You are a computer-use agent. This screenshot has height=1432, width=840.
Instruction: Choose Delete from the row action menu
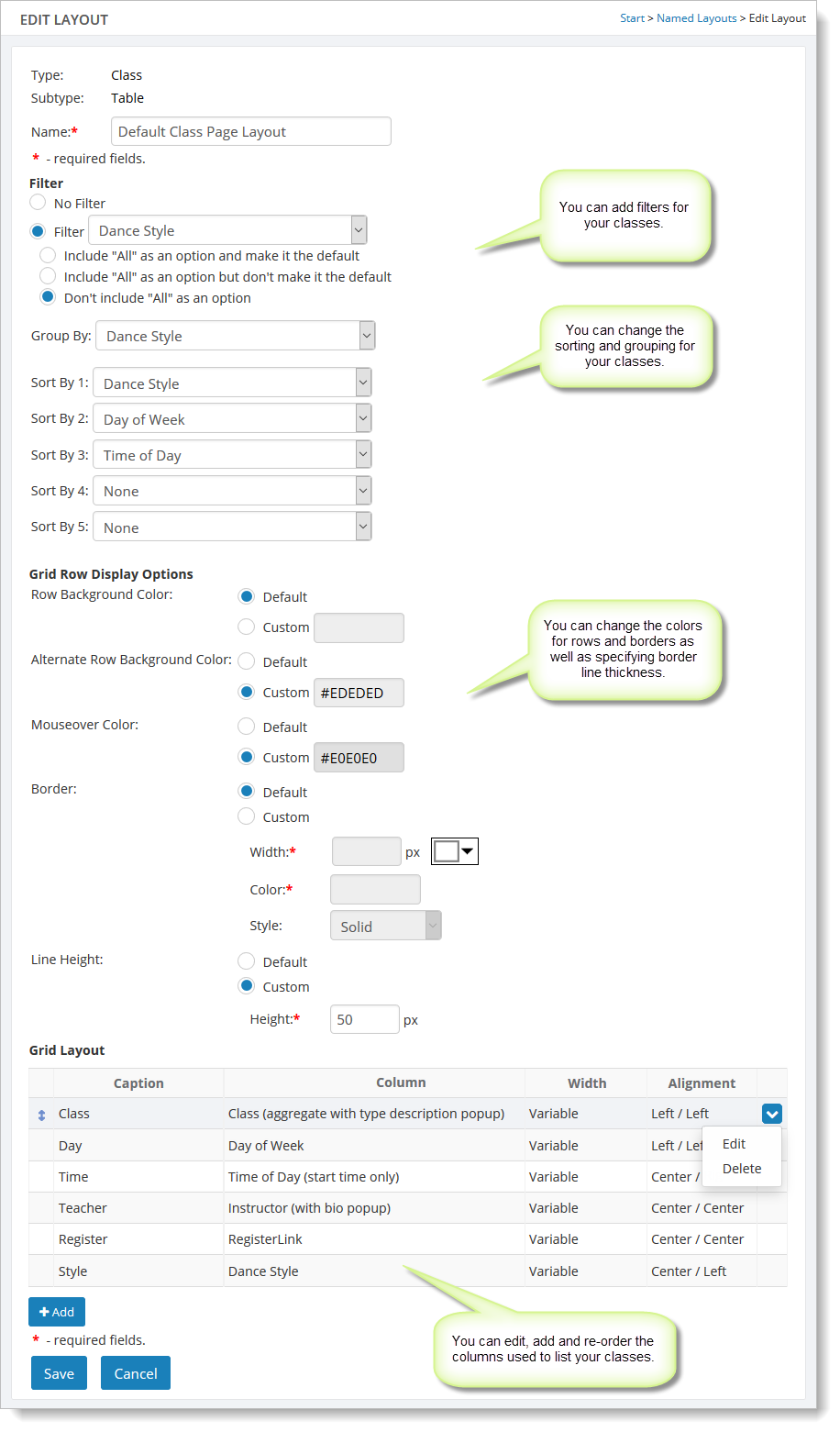pos(742,1169)
